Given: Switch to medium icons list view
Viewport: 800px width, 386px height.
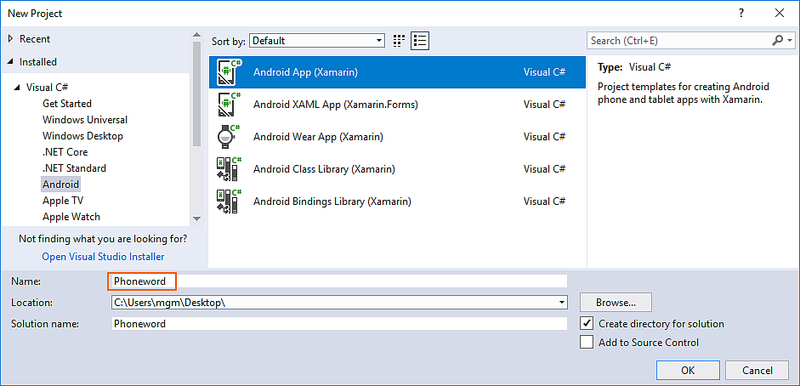Looking at the screenshot, I should pyautogui.click(x=420, y=41).
